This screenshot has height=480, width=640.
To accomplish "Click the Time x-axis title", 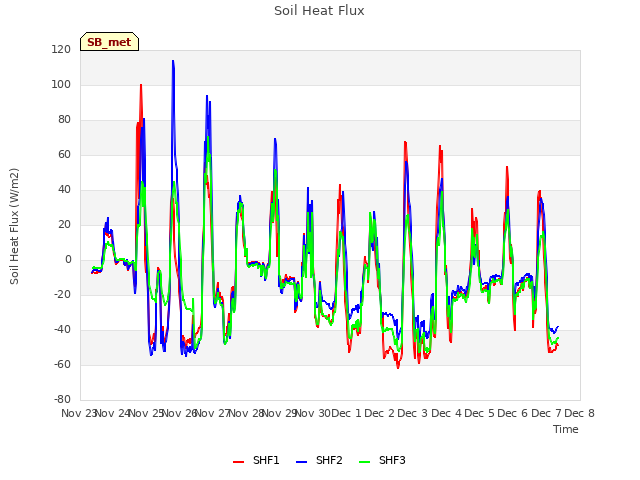I will pos(566,429).
